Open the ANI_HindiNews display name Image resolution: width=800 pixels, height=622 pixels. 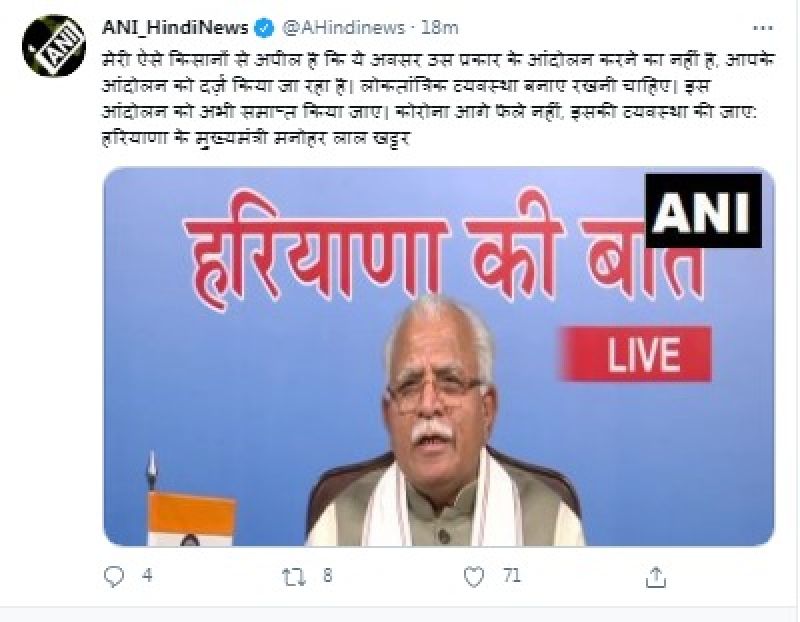click(175, 27)
